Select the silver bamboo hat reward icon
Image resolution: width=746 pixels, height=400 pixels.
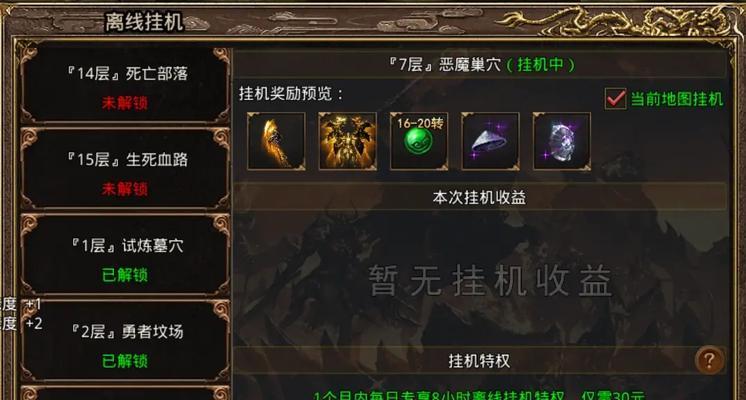point(490,141)
